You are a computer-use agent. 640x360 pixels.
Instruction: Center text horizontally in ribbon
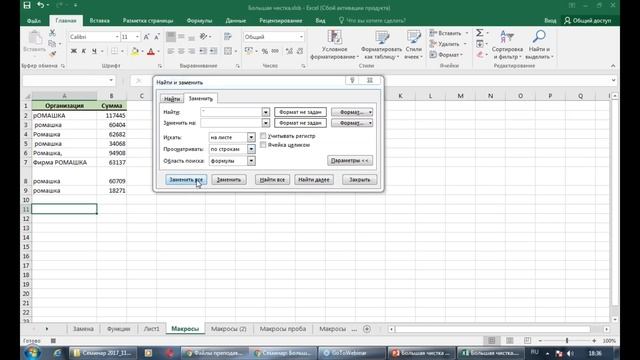click(x=181, y=51)
